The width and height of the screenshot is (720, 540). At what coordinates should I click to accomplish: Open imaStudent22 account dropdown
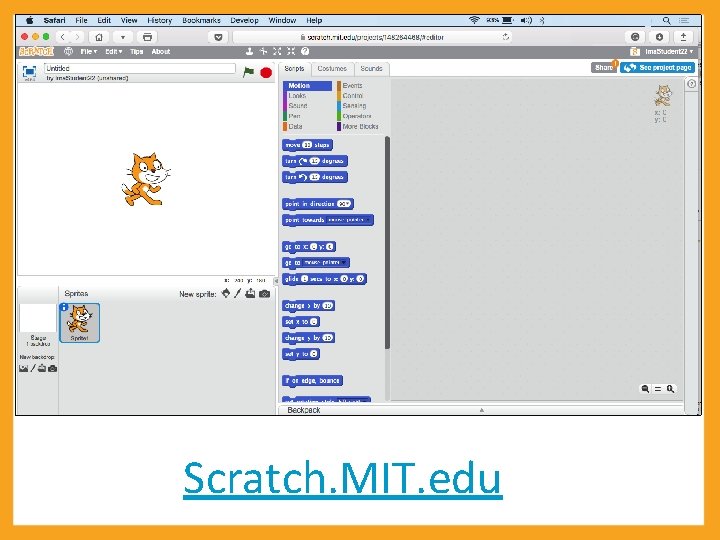coord(669,51)
